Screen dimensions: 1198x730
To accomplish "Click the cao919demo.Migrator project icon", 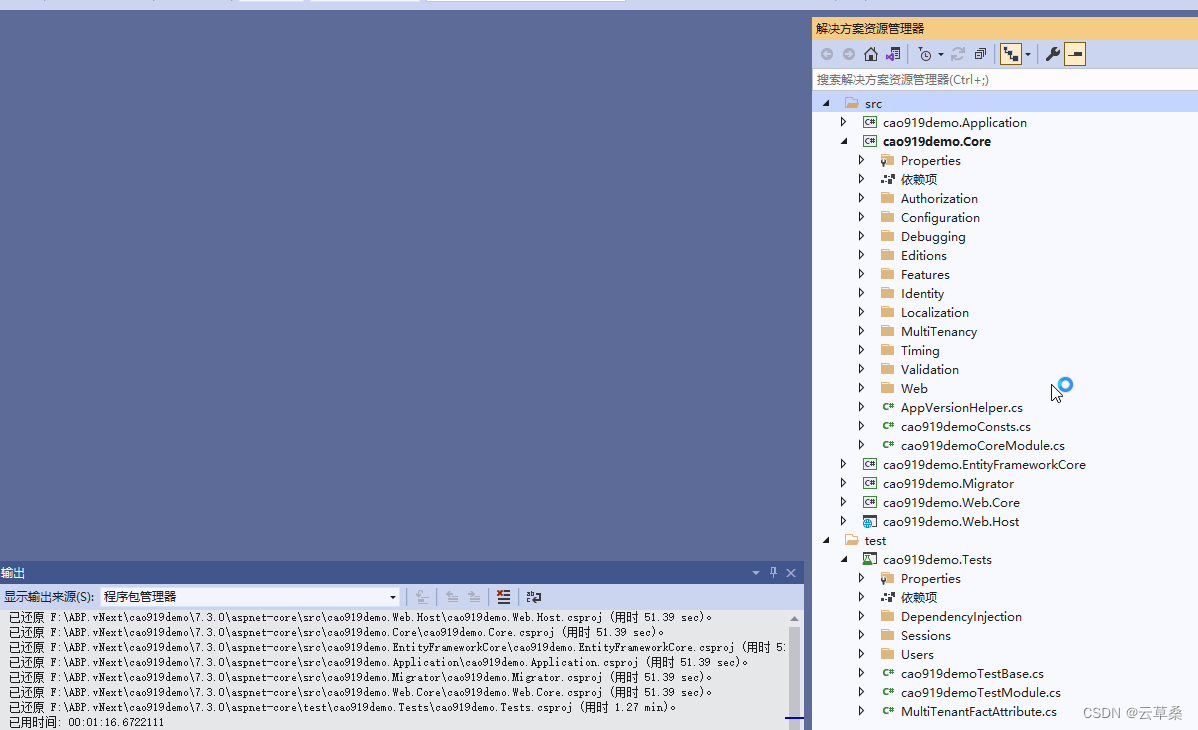I will [x=869, y=483].
